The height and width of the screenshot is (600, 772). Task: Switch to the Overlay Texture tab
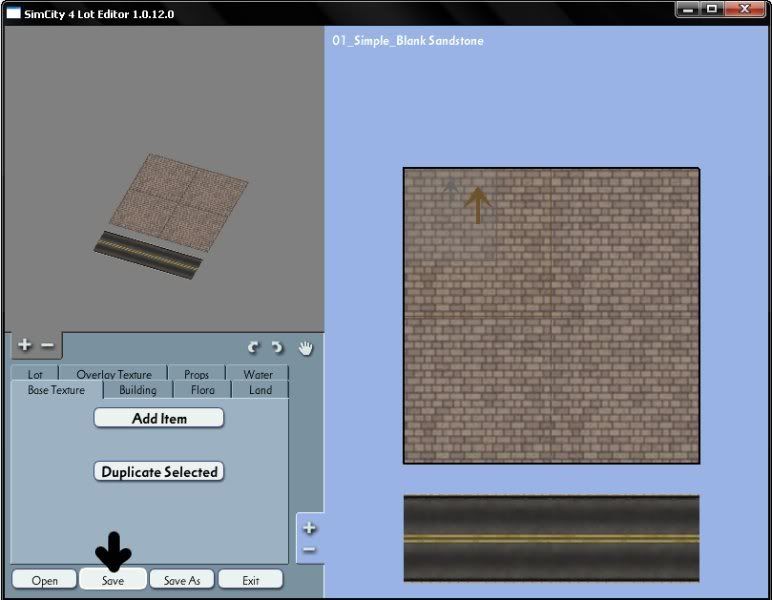pyautogui.click(x=114, y=374)
